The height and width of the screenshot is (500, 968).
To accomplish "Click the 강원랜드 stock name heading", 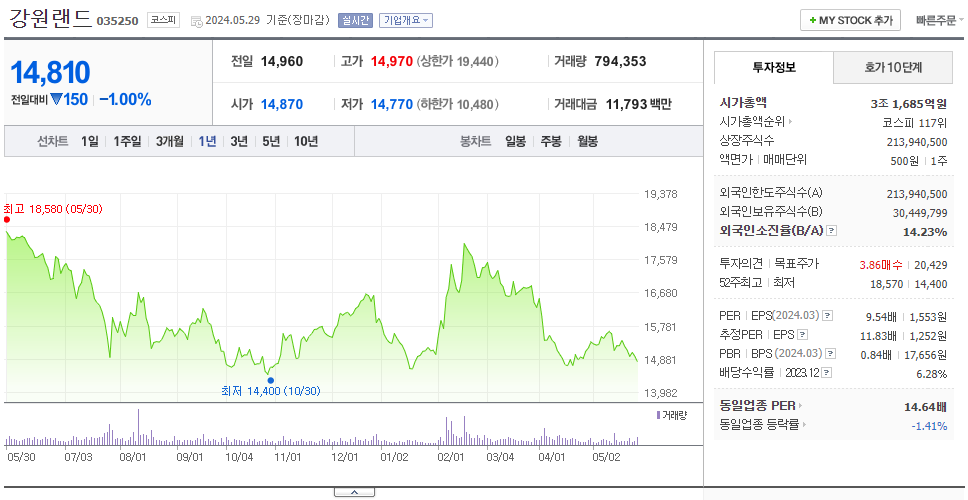I will click(51, 19).
